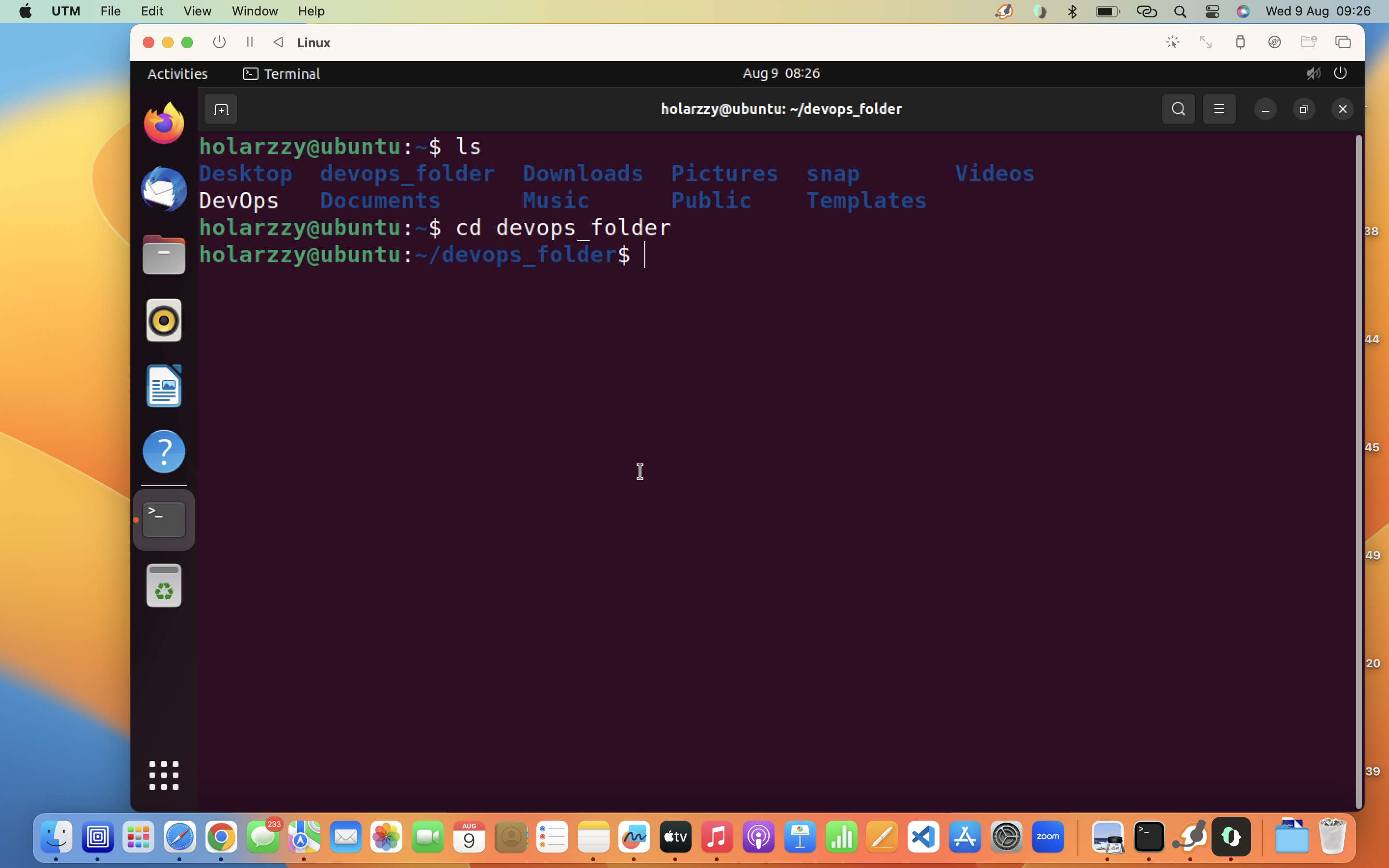Click the CD/drive image icon in UTM toolbar
1389x868 pixels.
tap(1275, 42)
